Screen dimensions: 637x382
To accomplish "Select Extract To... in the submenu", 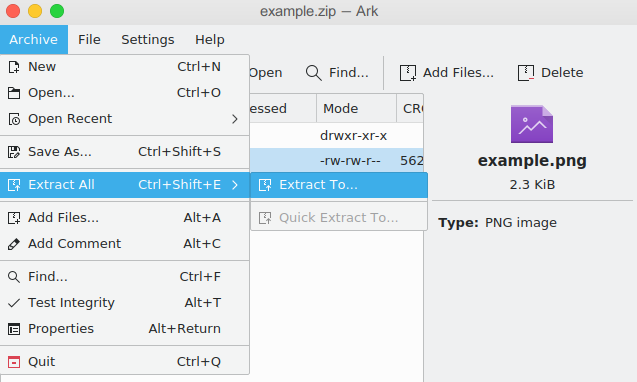I will tap(339, 185).
